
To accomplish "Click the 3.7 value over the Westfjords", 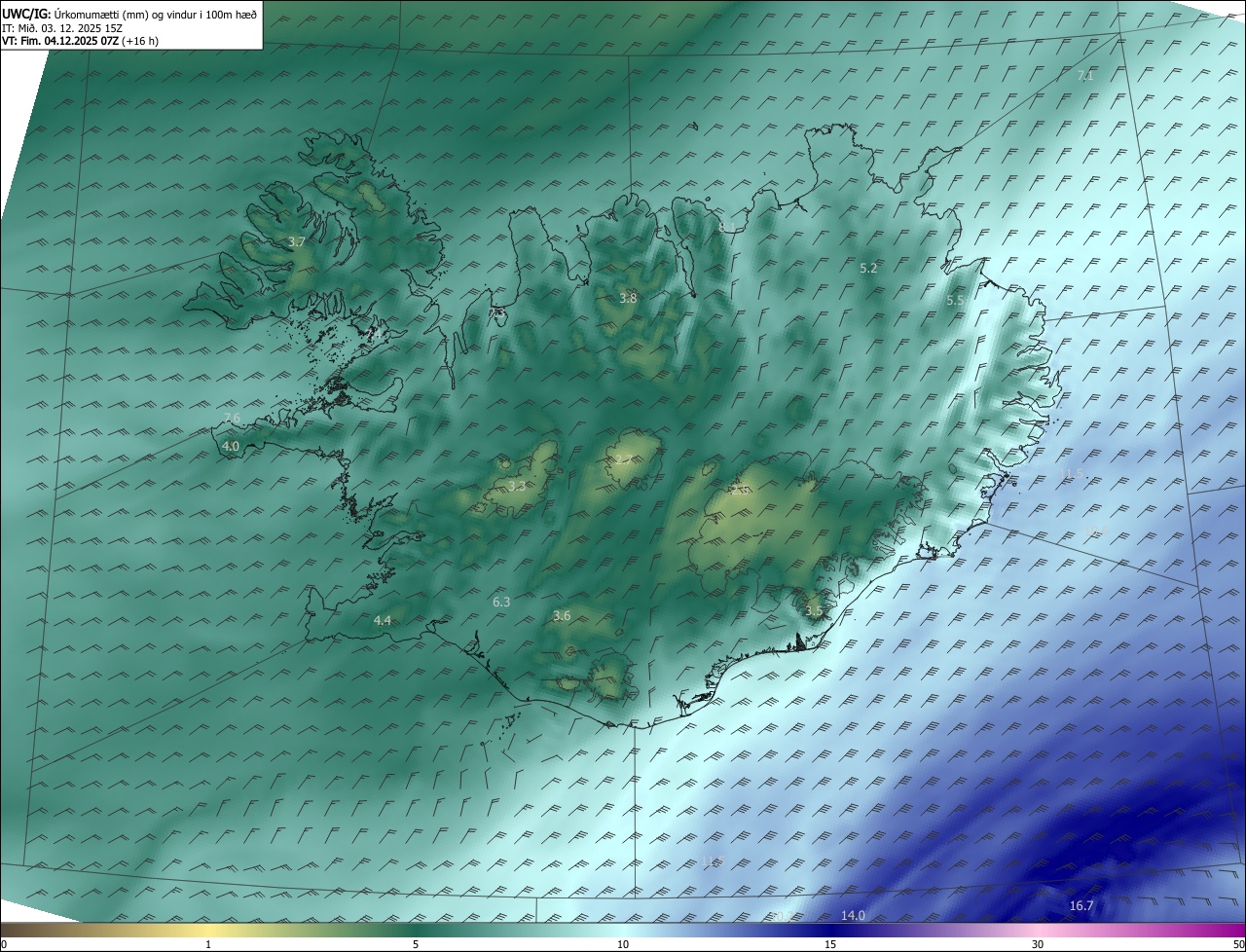I will tap(297, 241).
